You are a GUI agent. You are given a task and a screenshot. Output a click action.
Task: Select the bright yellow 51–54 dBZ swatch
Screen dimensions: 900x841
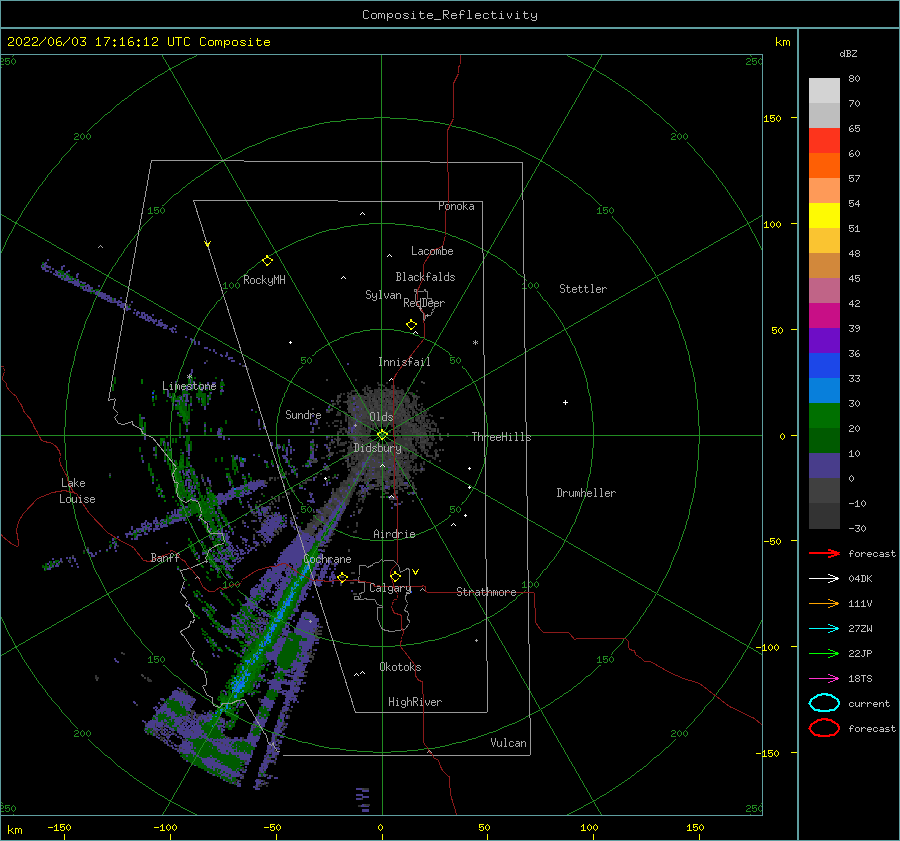click(x=824, y=216)
